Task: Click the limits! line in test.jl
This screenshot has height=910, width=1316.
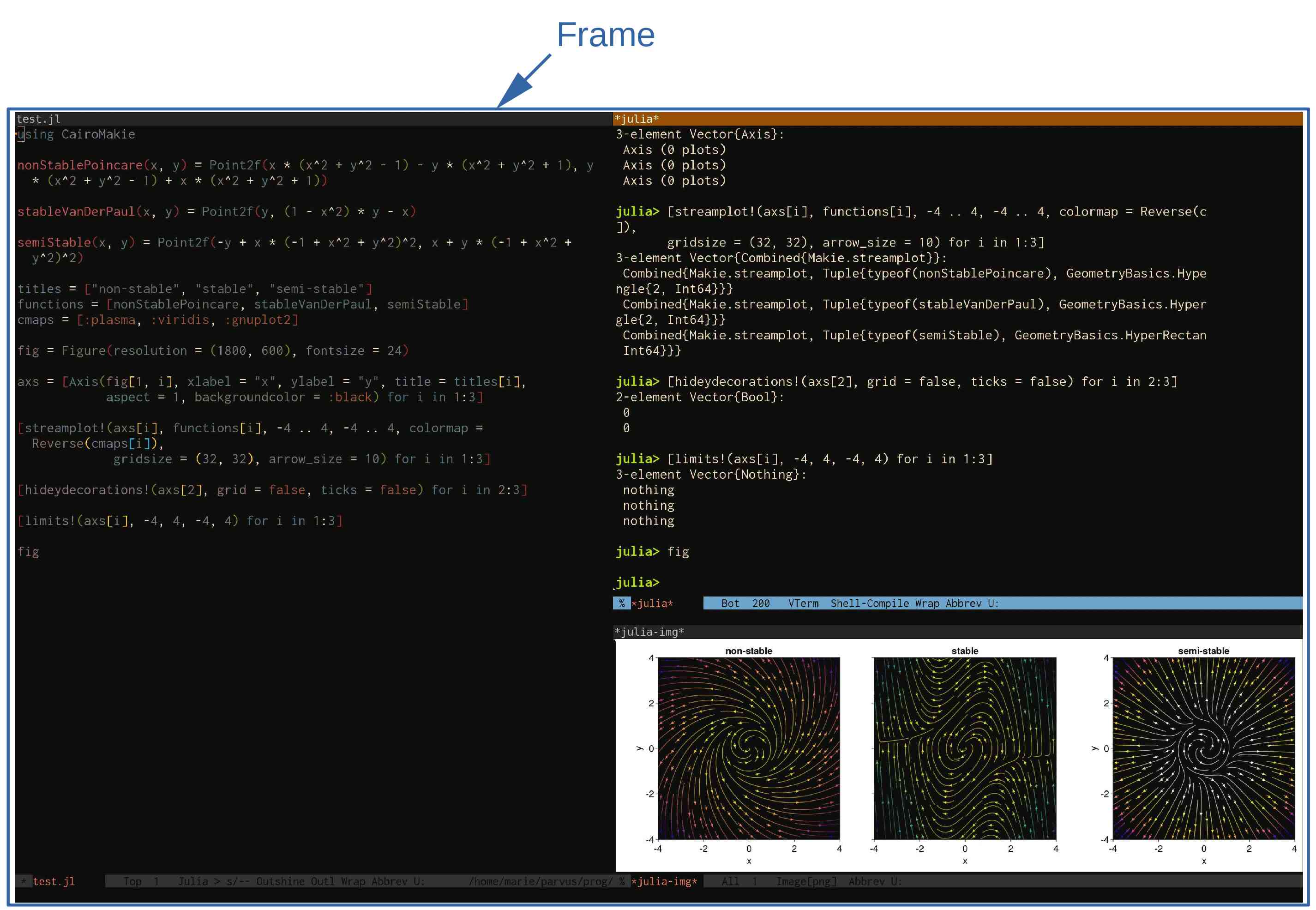Action: tap(180, 521)
